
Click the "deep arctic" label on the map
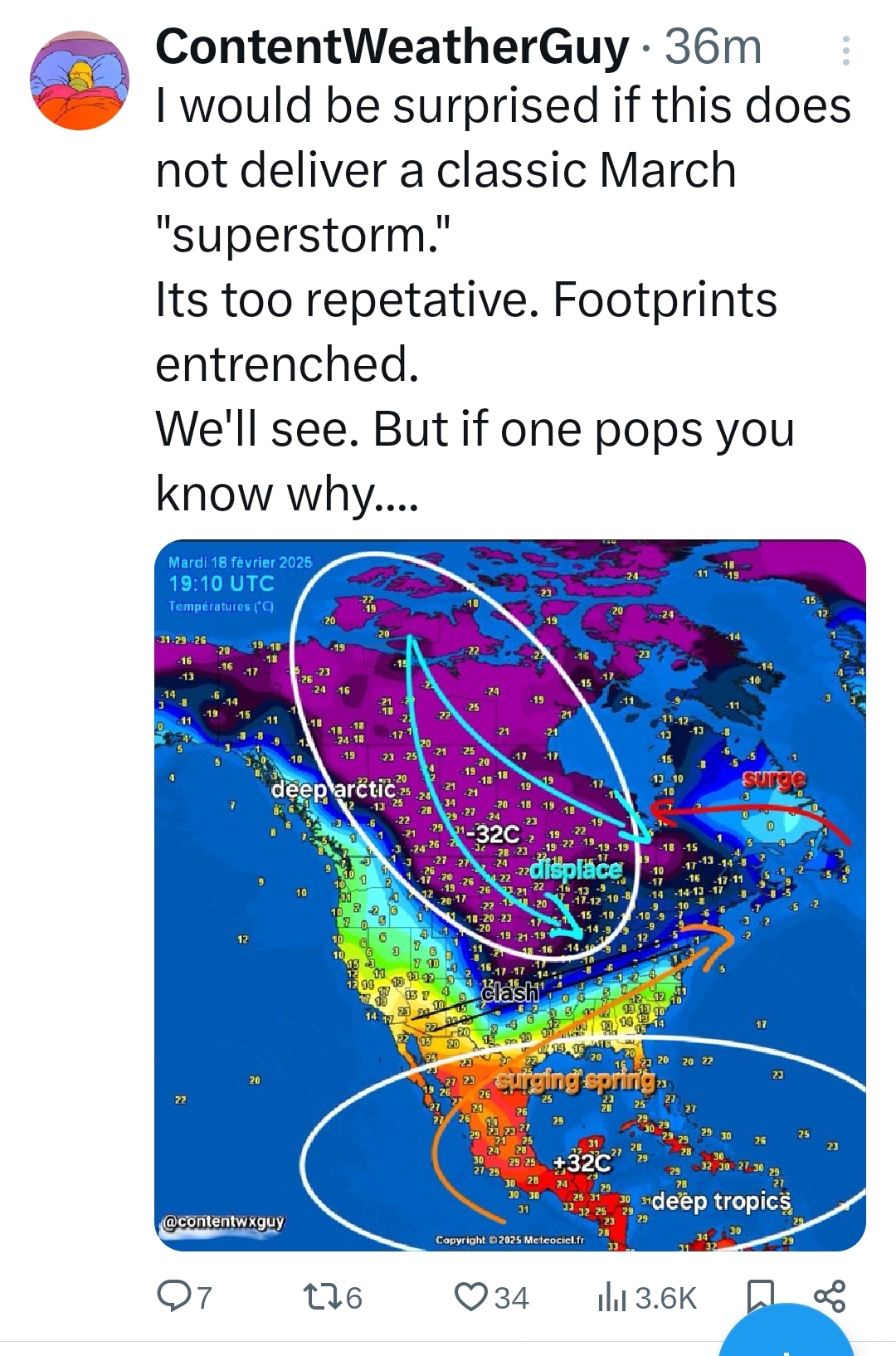334,790
